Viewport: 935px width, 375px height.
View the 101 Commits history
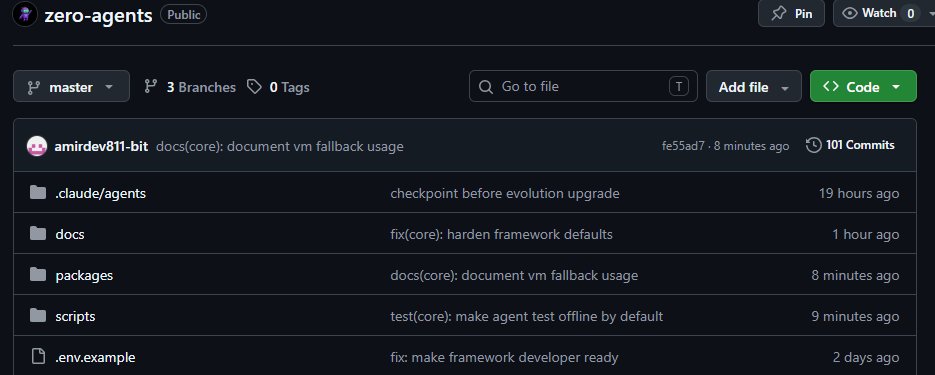[x=850, y=145]
